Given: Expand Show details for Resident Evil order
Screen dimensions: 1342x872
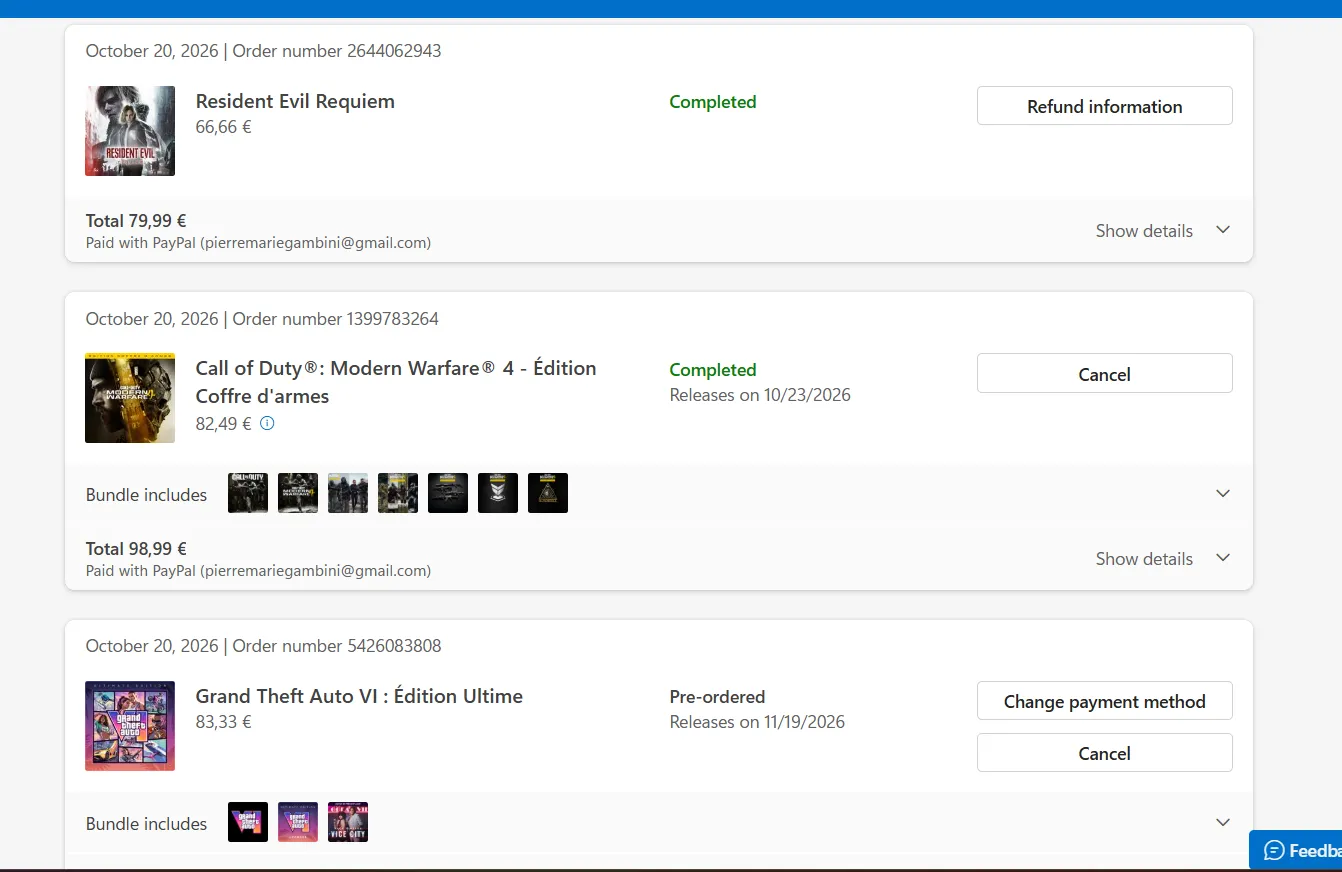Looking at the screenshot, I should point(1163,231).
